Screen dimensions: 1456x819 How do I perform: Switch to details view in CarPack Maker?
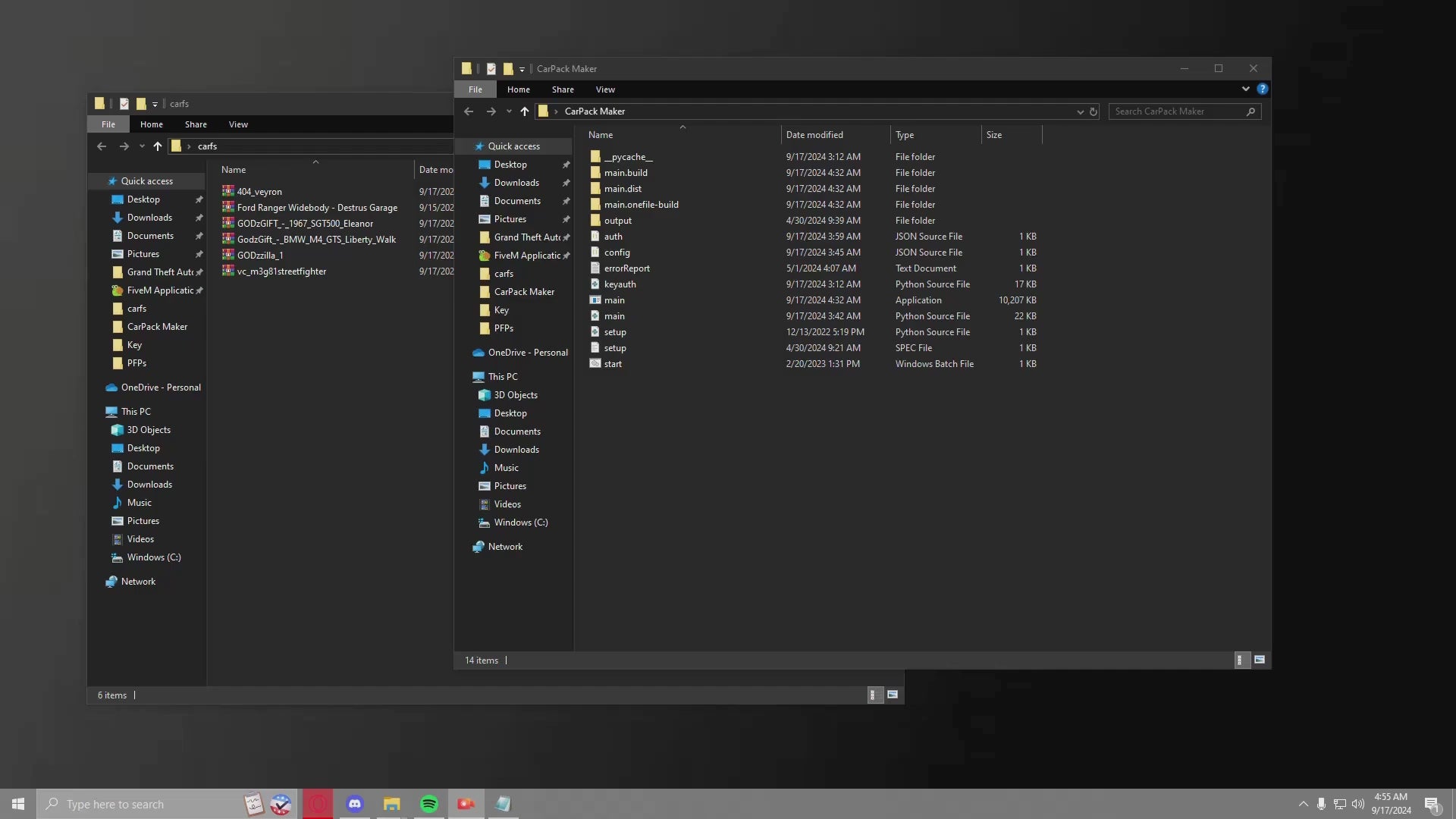pyautogui.click(x=1241, y=661)
